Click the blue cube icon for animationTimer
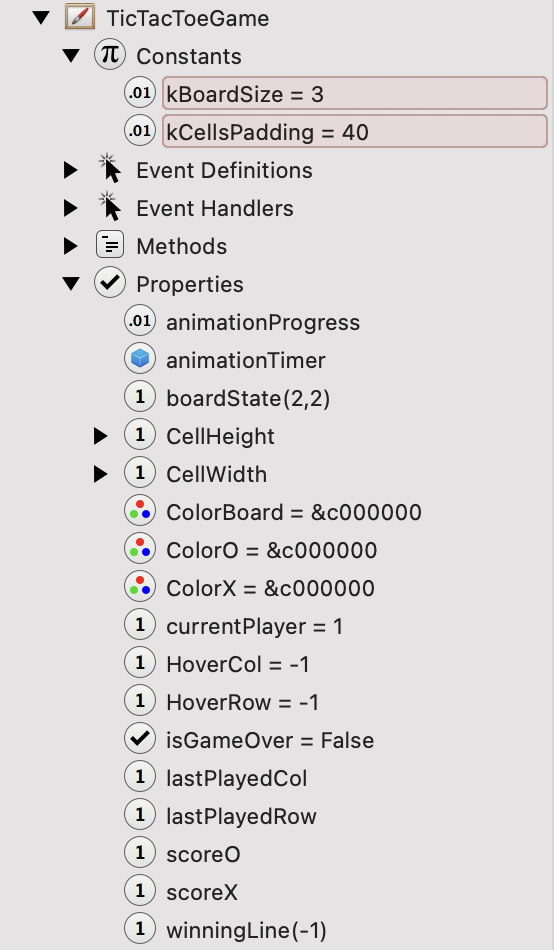This screenshot has width=554, height=950. click(140, 359)
